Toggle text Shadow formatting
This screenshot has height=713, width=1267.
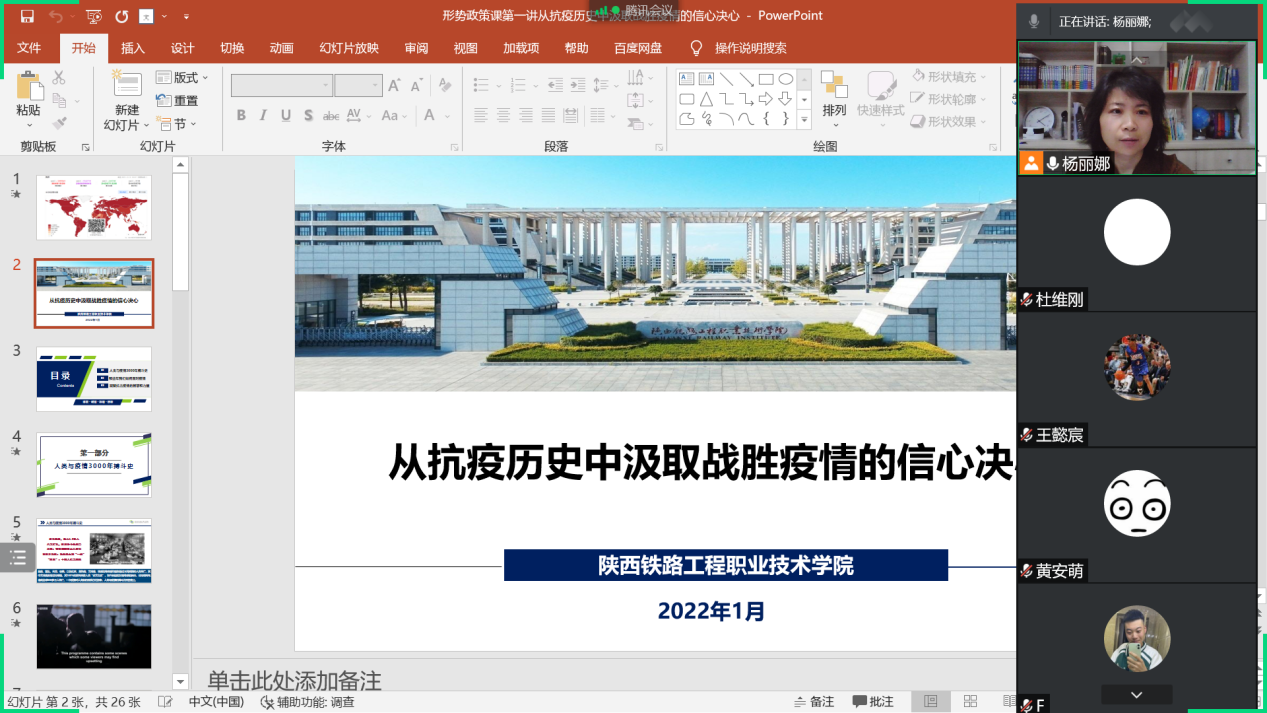click(308, 116)
